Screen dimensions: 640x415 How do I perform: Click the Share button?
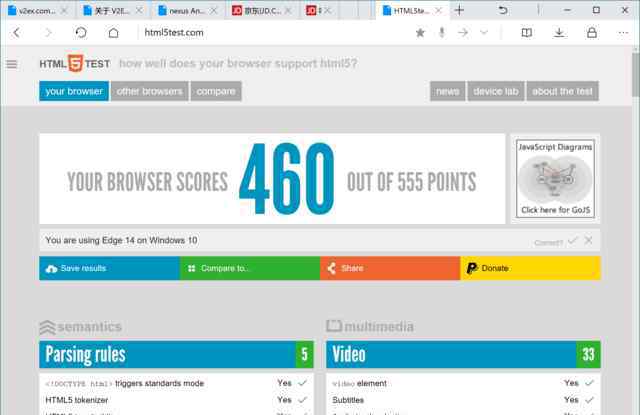[x=390, y=268]
